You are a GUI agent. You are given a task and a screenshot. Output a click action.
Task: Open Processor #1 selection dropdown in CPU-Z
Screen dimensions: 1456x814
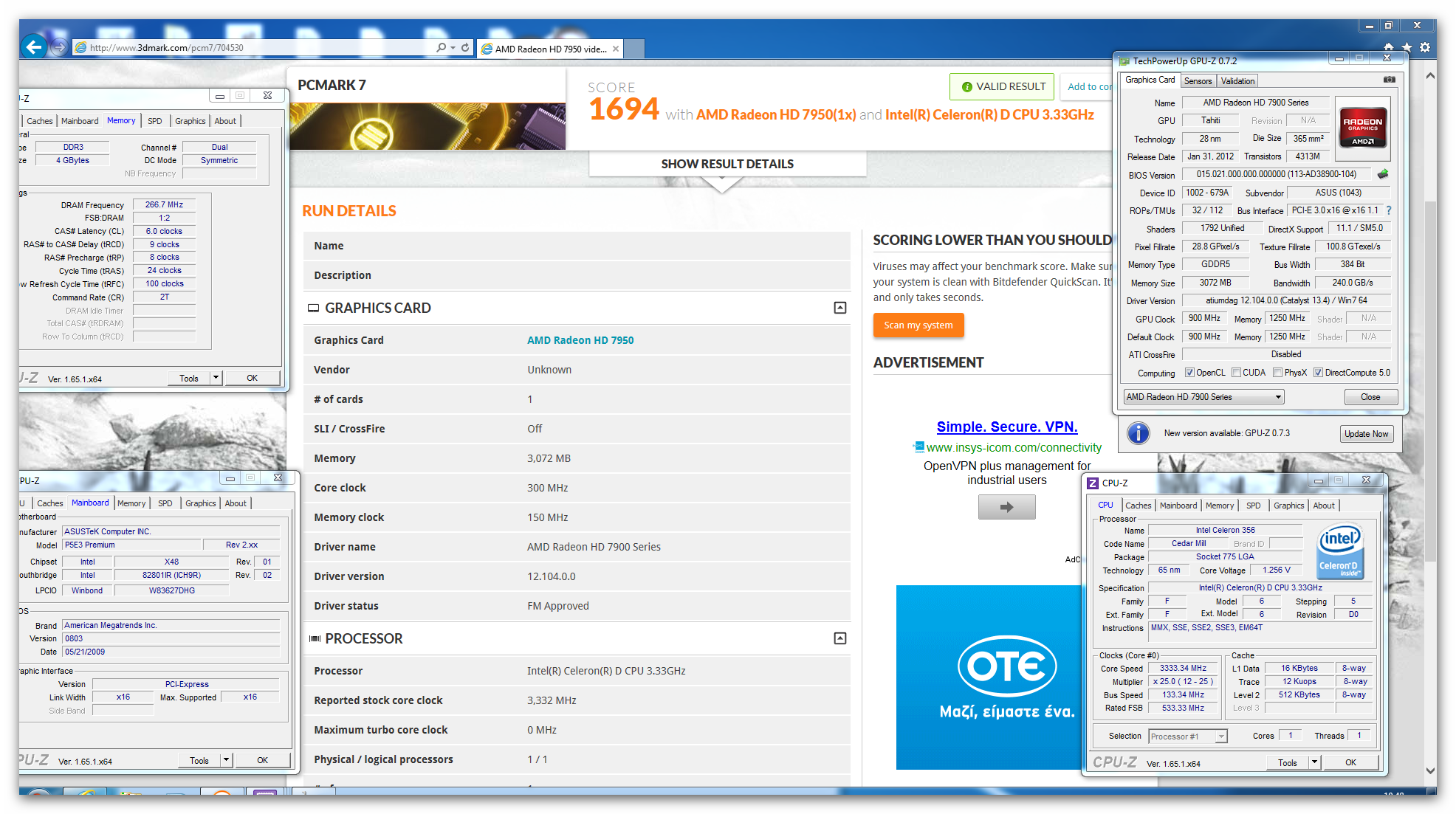pos(1187,736)
